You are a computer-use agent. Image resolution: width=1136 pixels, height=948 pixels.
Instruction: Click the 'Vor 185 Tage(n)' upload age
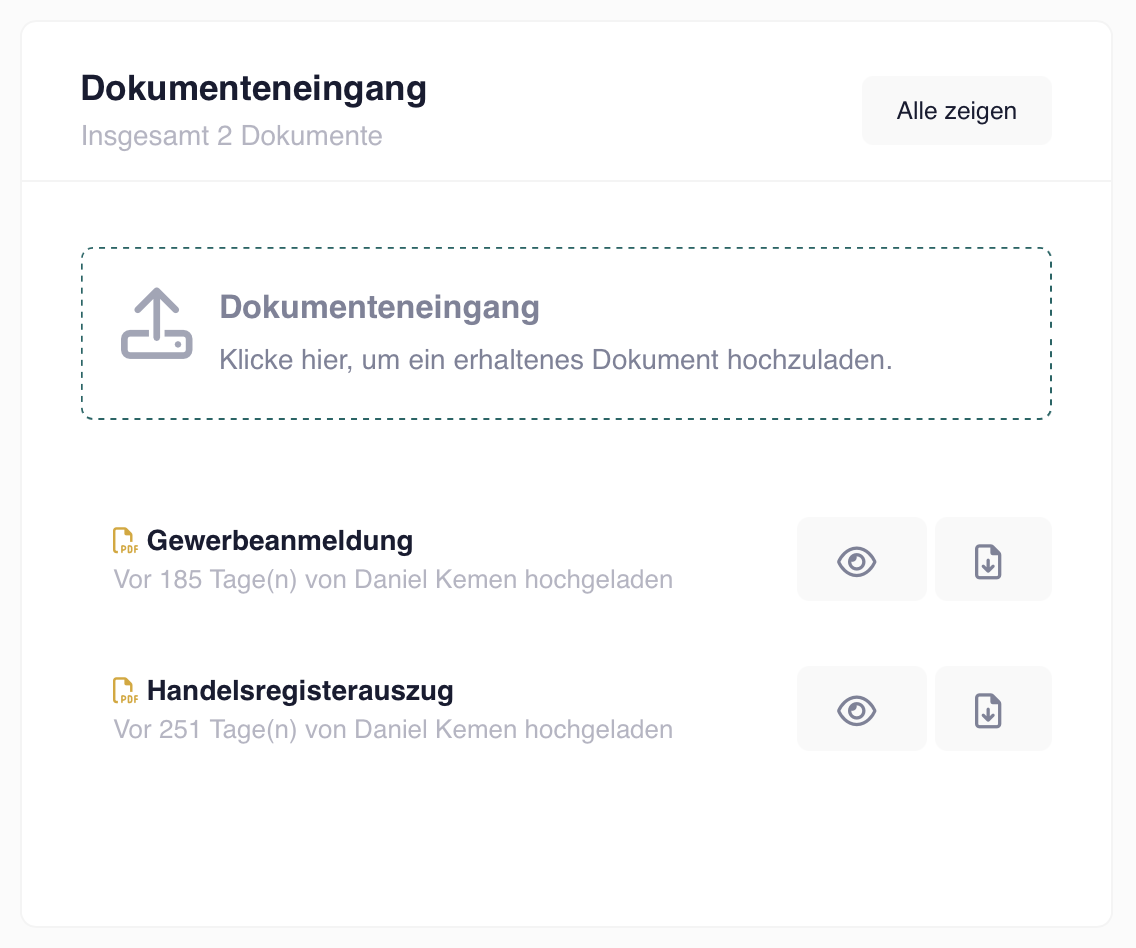(x=206, y=580)
